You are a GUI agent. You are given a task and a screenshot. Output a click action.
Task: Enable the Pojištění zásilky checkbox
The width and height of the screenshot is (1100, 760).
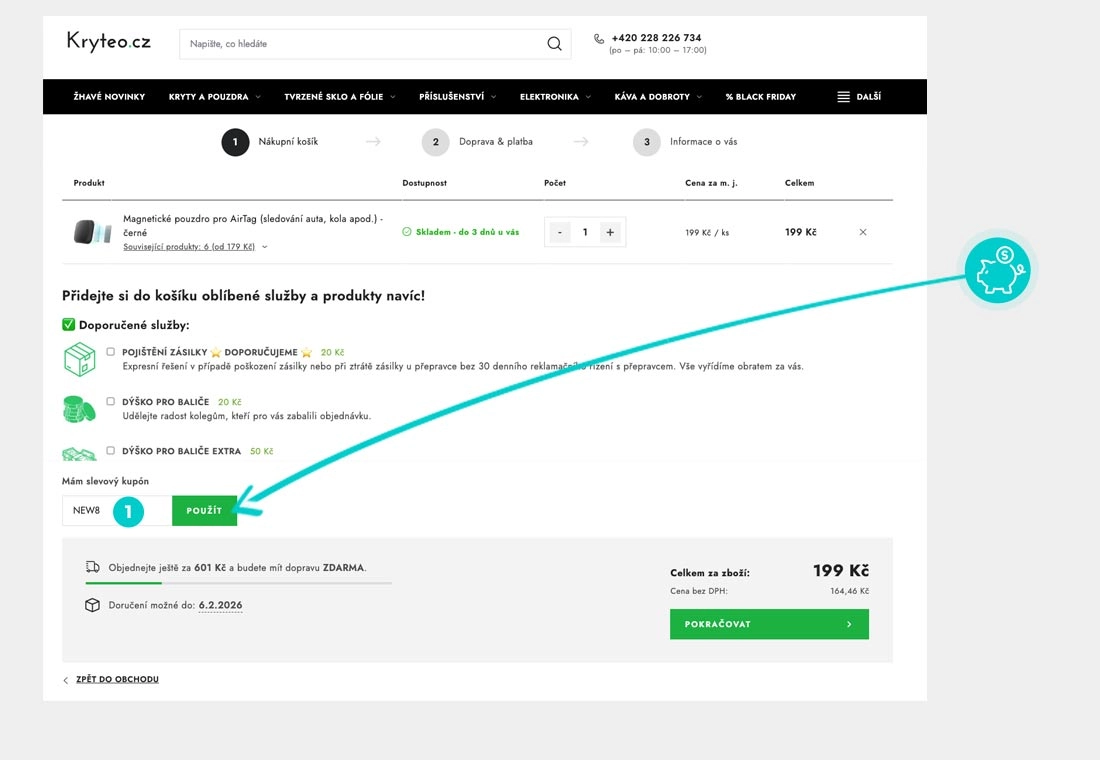coord(111,350)
